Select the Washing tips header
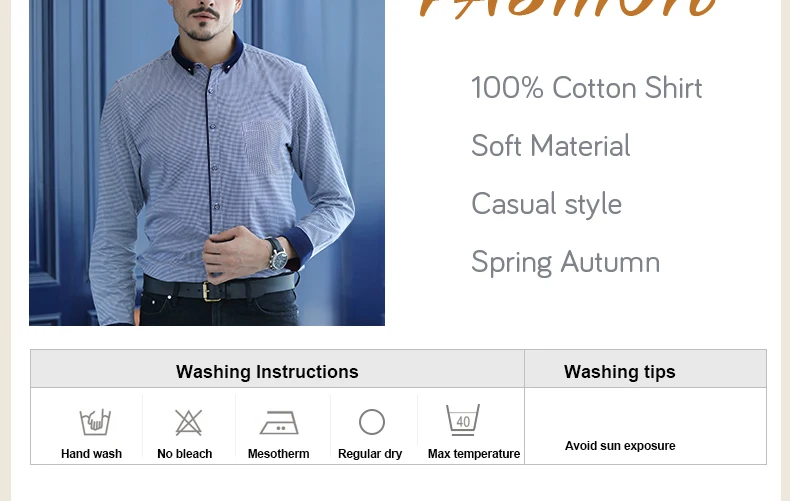The image size is (790, 501). coord(620,372)
